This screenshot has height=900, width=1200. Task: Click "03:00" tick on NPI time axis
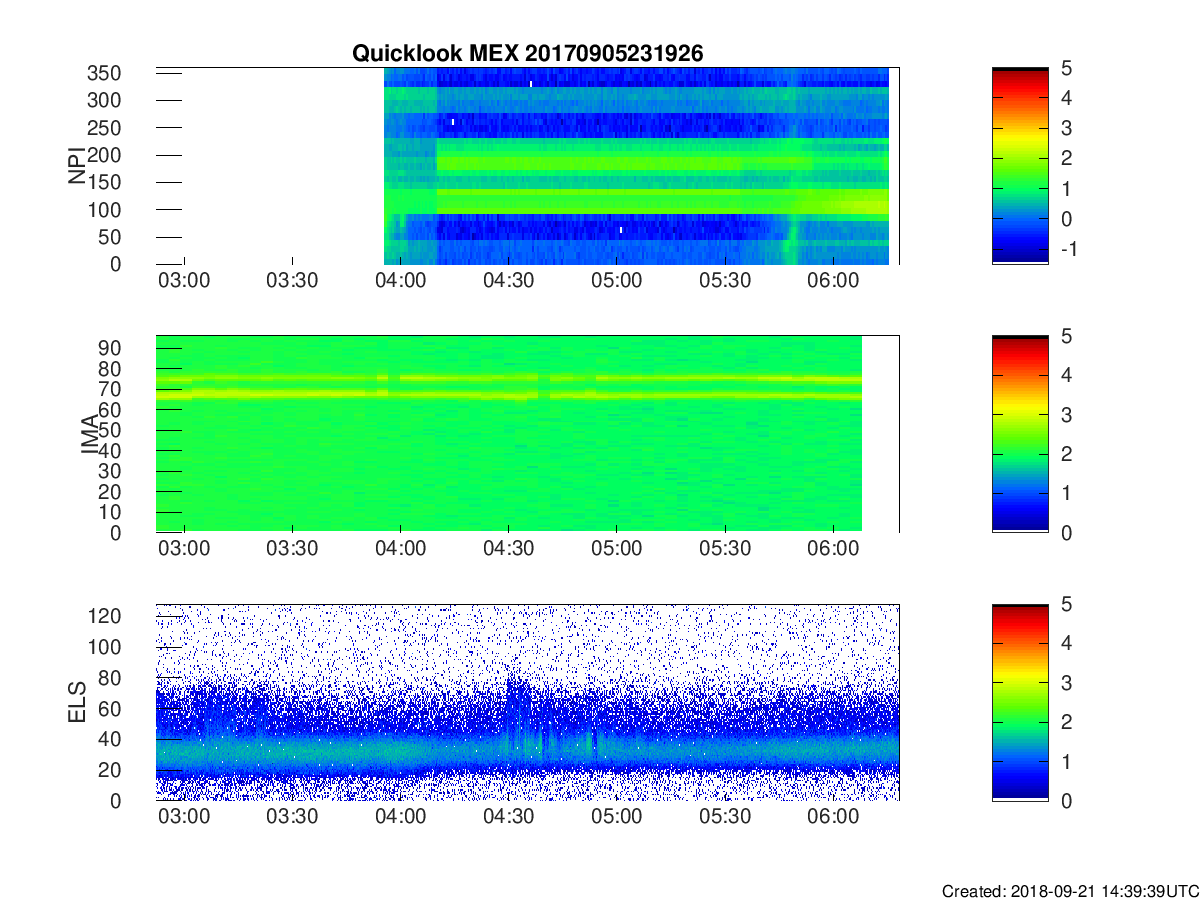(184, 280)
